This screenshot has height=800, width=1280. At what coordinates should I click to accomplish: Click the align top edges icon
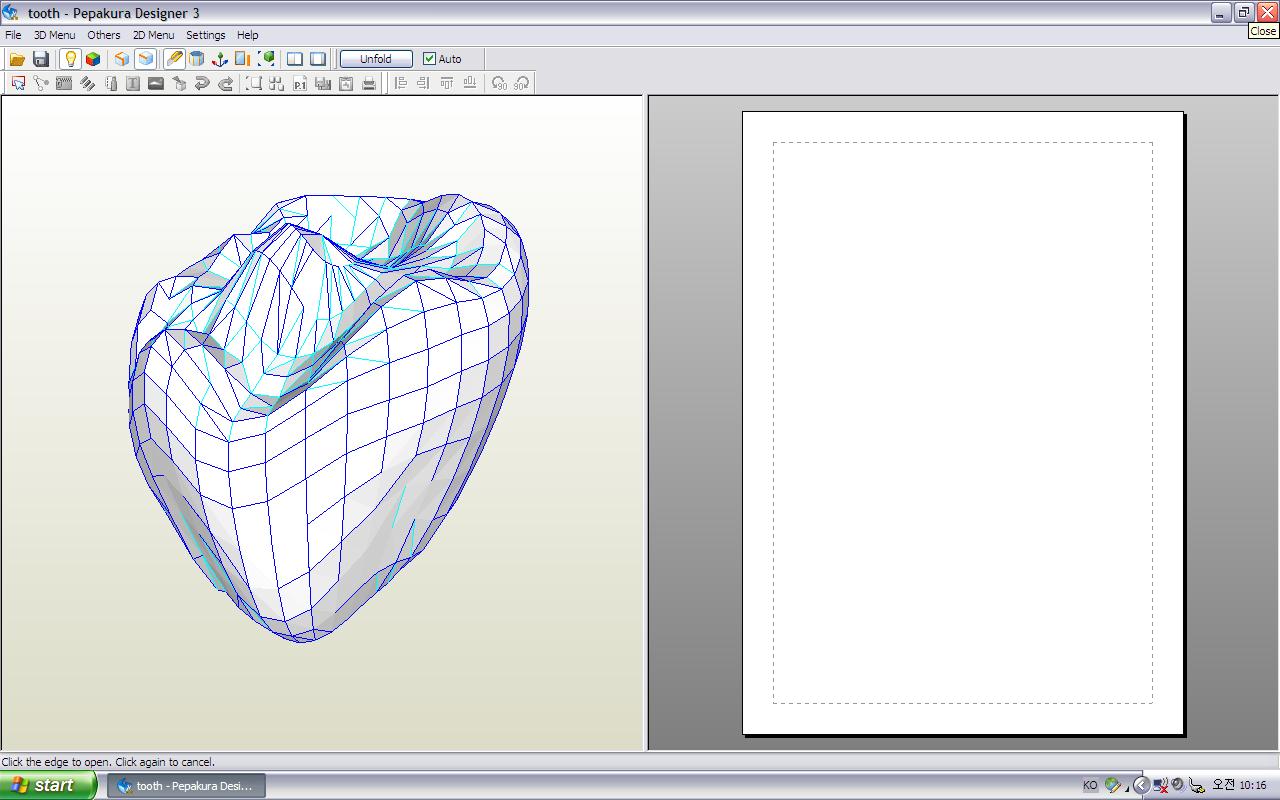(447, 83)
